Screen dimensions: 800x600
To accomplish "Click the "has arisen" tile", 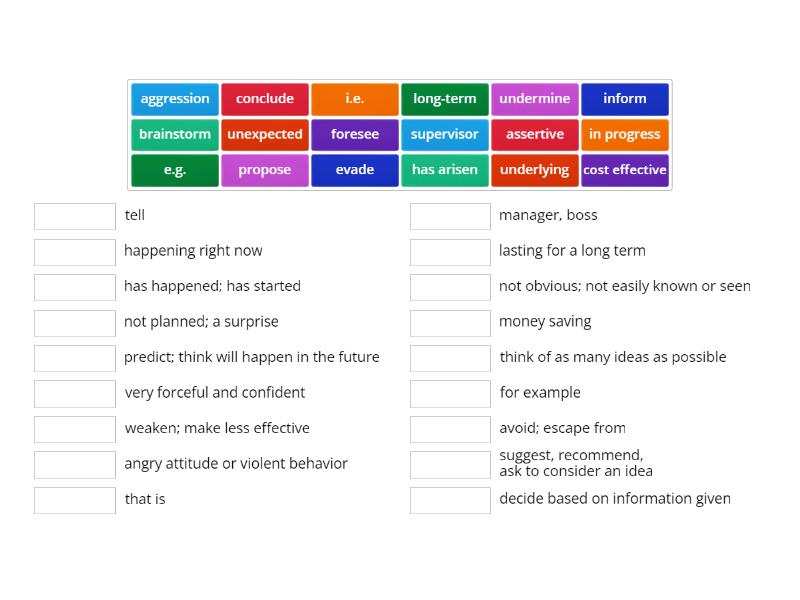I will [x=444, y=169].
